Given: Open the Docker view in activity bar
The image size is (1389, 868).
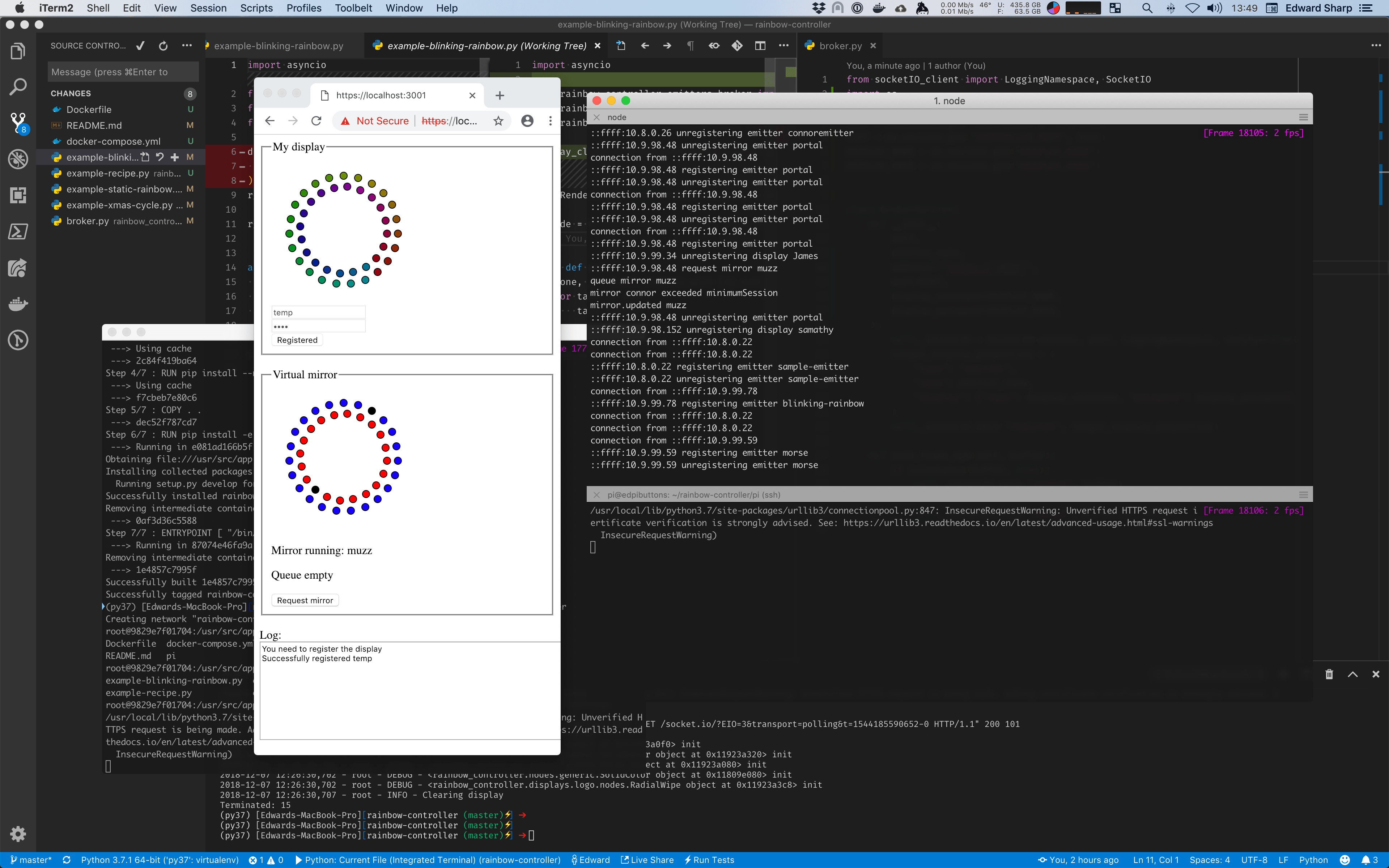Looking at the screenshot, I should click(18, 303).
